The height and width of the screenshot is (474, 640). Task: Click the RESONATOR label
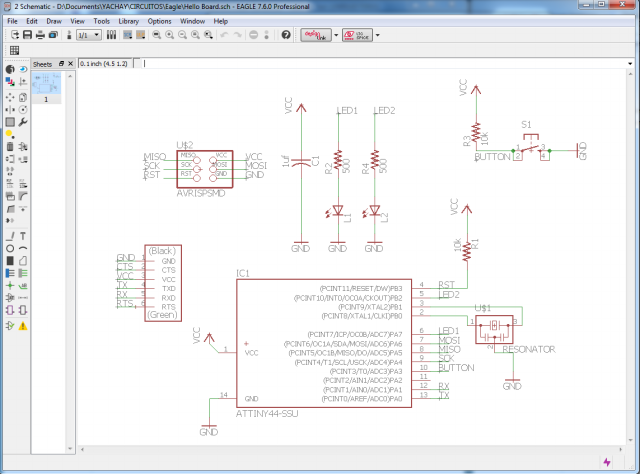[x=529, y=349]
